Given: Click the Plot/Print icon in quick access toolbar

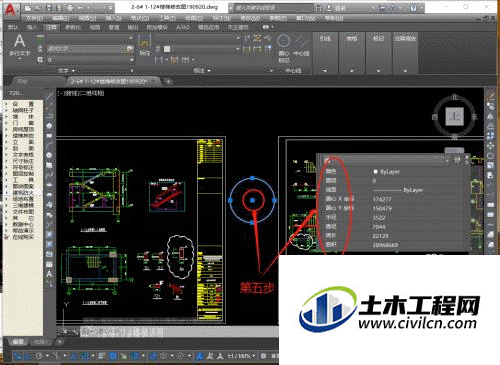Looking at the screenshot, I should (70, 8).
